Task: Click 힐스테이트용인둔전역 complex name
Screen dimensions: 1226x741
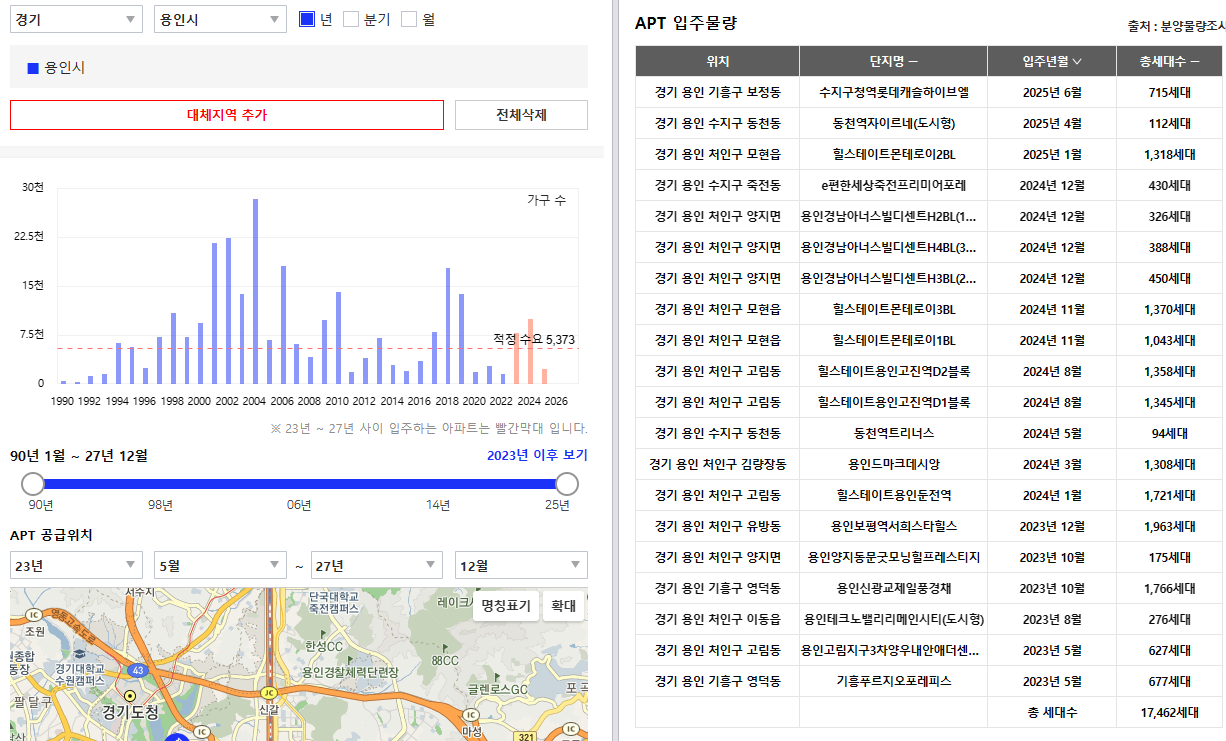Action: [893, 495]
